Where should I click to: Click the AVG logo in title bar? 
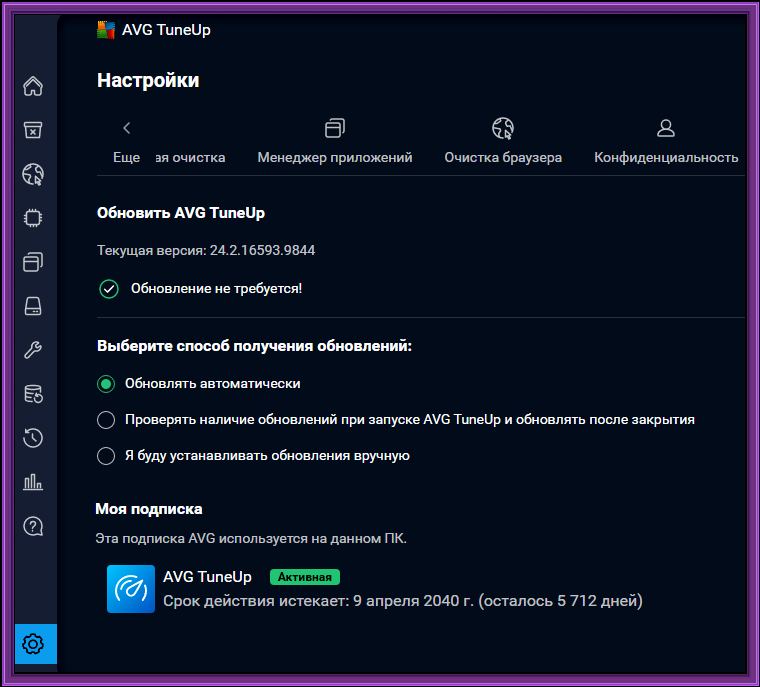point(106,30)
